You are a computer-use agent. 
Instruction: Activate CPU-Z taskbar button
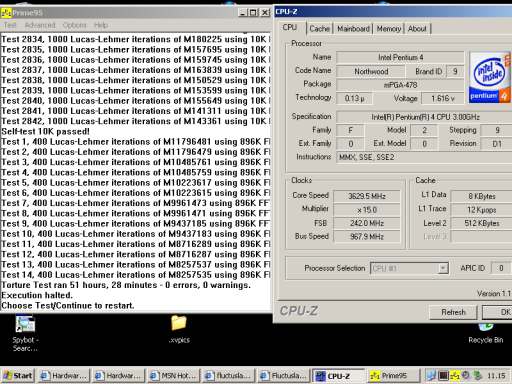click(x=338, y=376)
